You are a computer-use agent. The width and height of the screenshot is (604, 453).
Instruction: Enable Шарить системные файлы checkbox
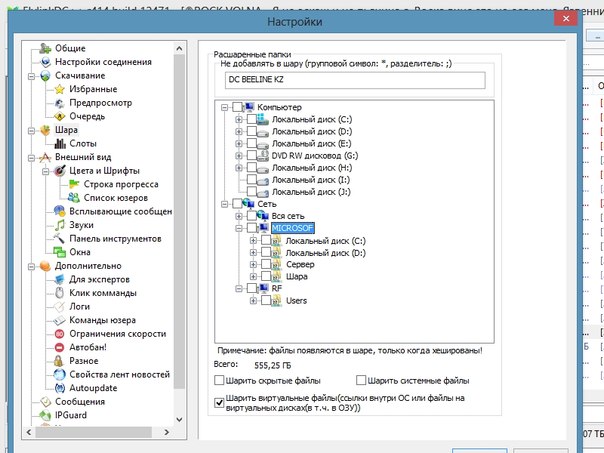coord(360,381)
